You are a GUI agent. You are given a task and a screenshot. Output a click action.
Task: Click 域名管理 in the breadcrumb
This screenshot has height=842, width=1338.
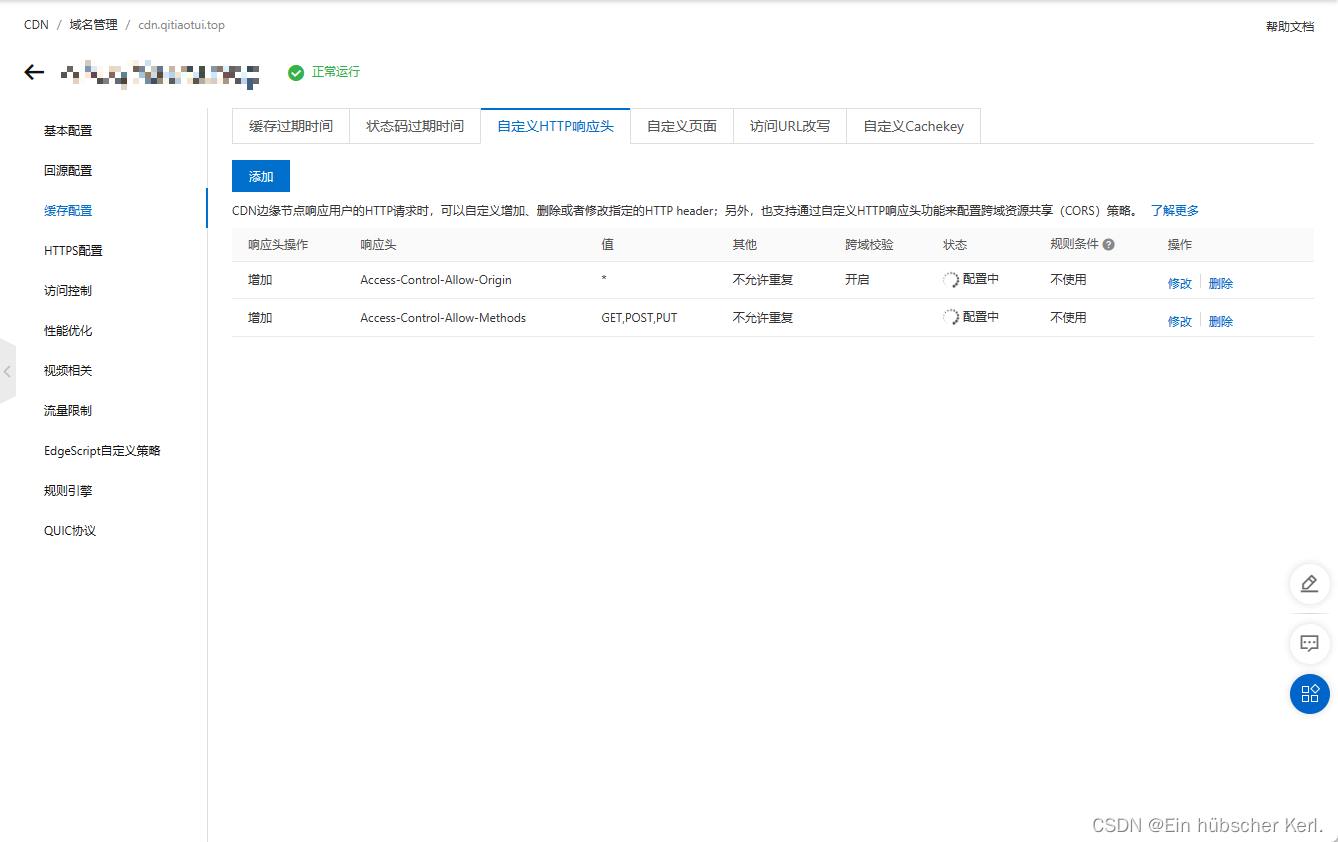tap(93, 25)
